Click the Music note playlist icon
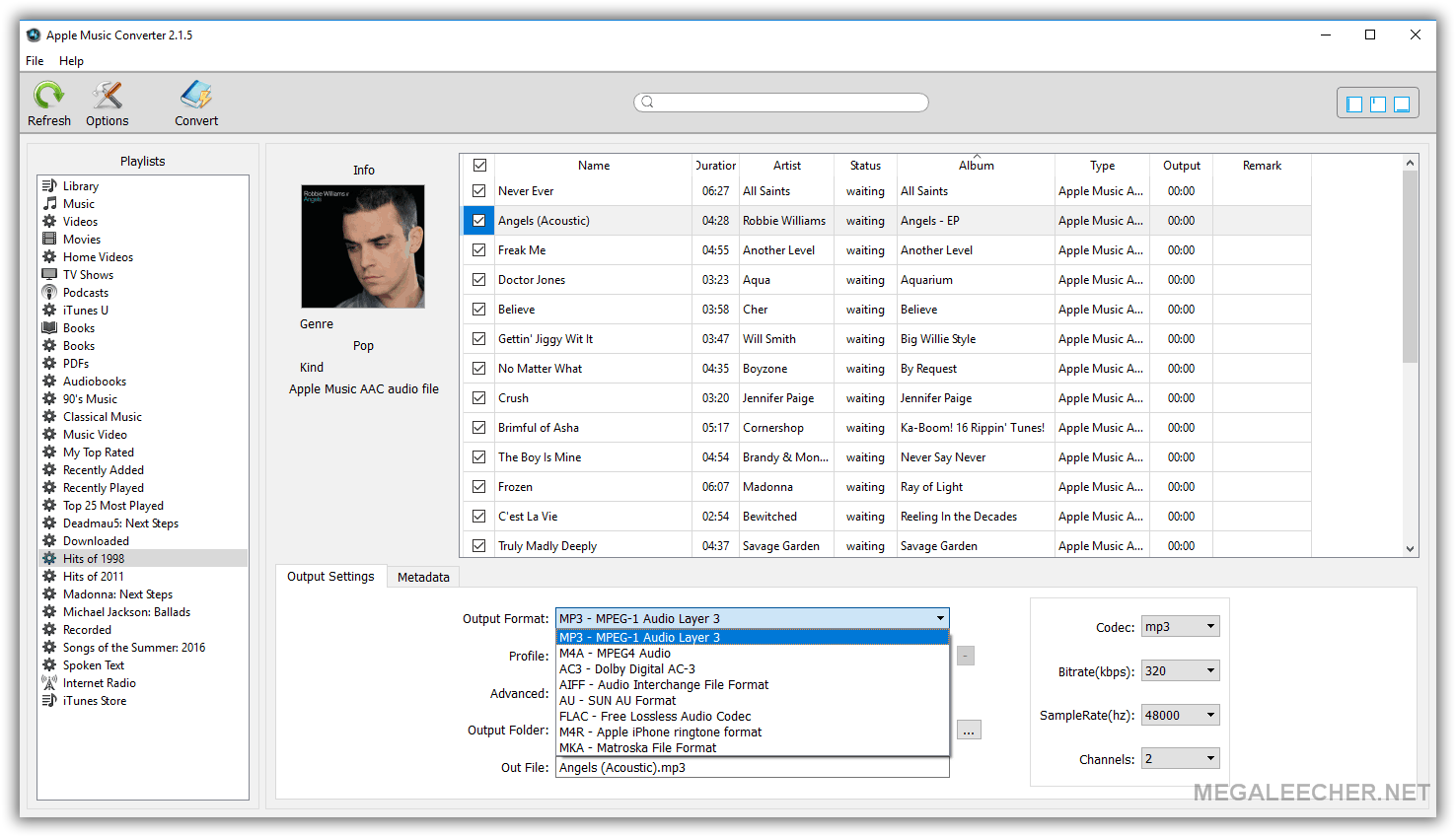This screenshot has height=837, width=1456. click(49, 203)
